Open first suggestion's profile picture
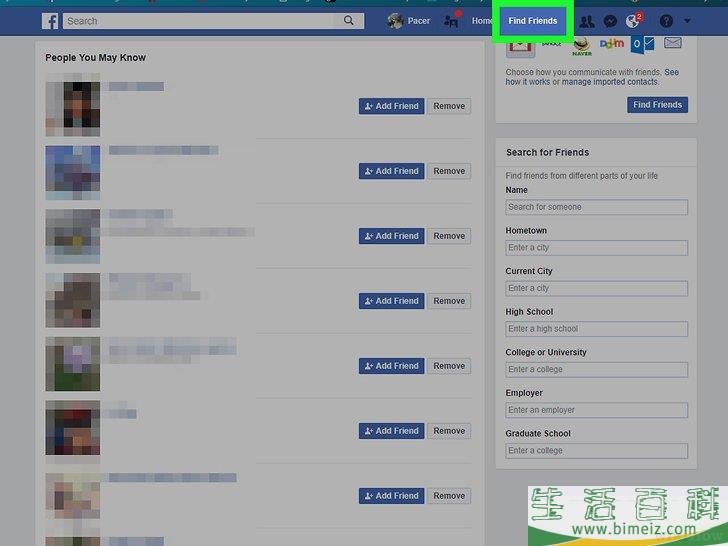This screenshot has width=728, height=546. coord(72,109)
